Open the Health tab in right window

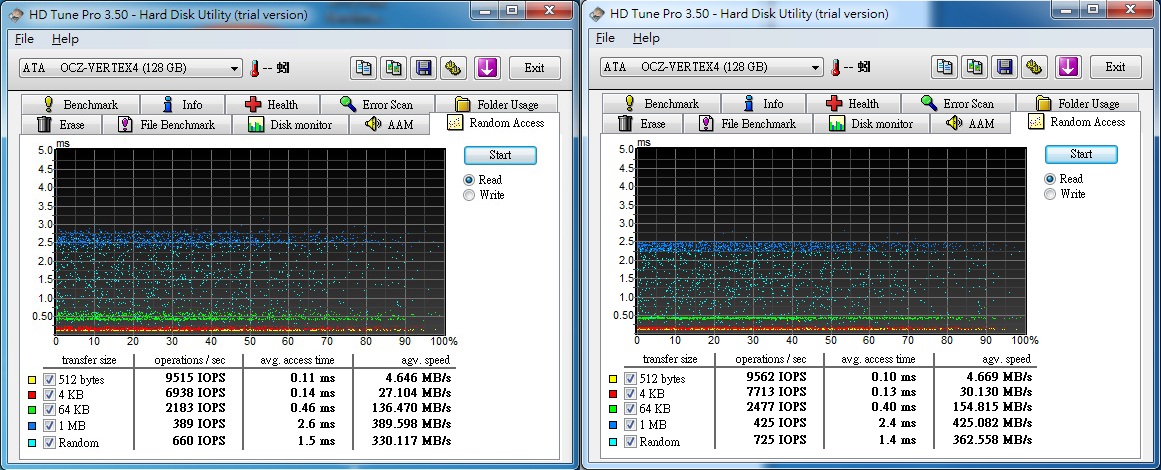point(853,104)
